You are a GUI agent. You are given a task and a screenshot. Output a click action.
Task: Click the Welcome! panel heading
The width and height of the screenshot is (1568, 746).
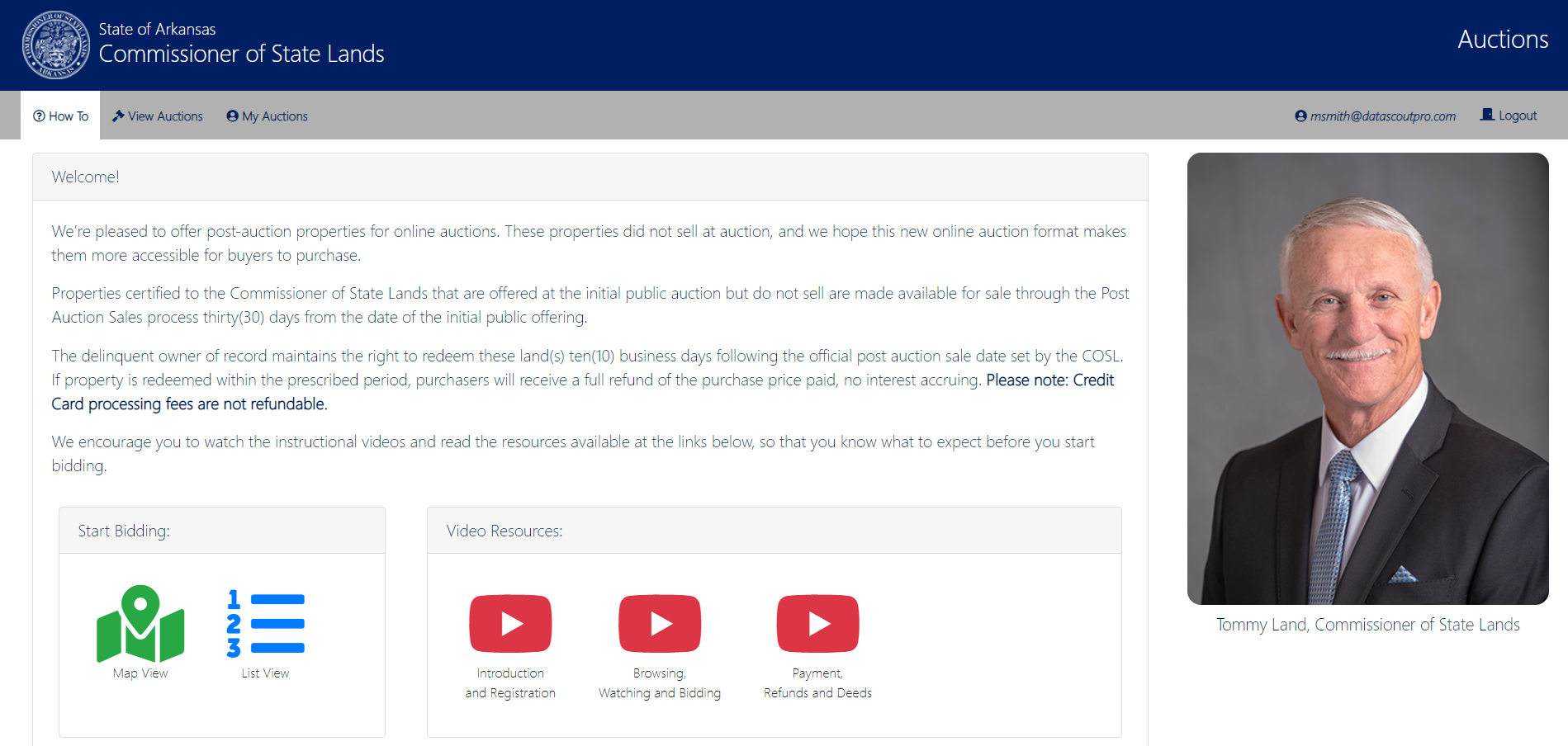point(86,177)
